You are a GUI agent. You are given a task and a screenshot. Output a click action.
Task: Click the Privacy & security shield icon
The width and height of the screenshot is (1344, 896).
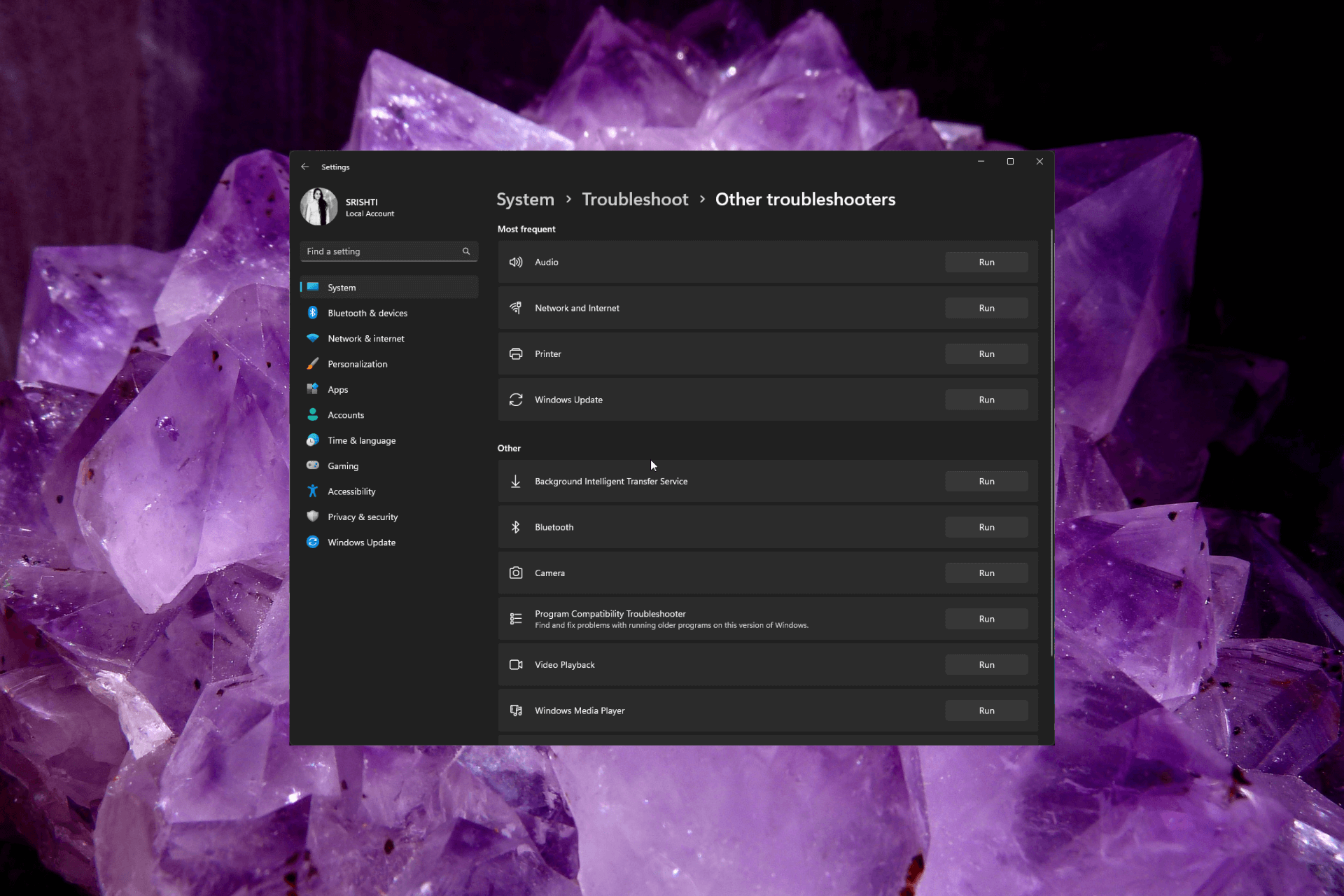tap(313, 517)
